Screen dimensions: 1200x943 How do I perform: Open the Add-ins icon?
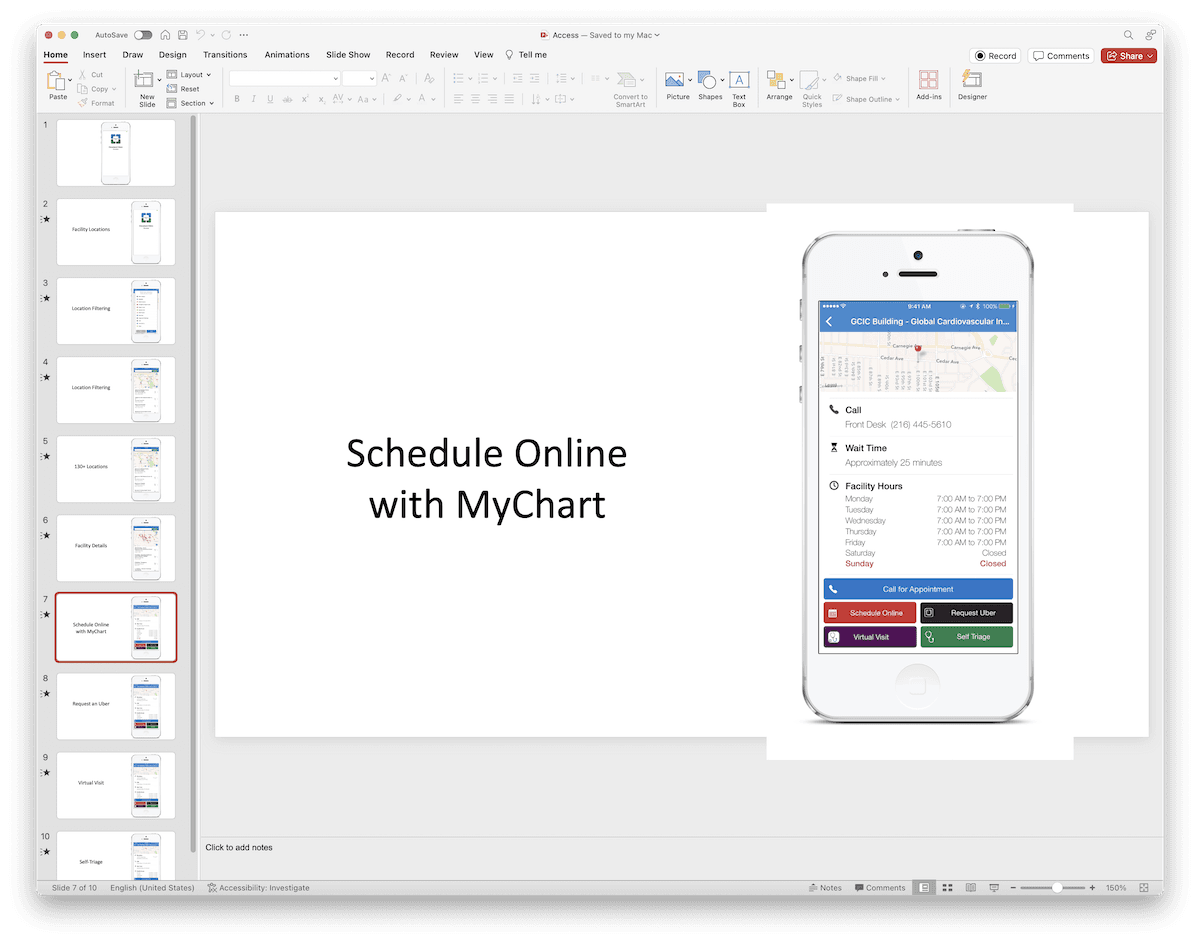click(x=928, y=80)
